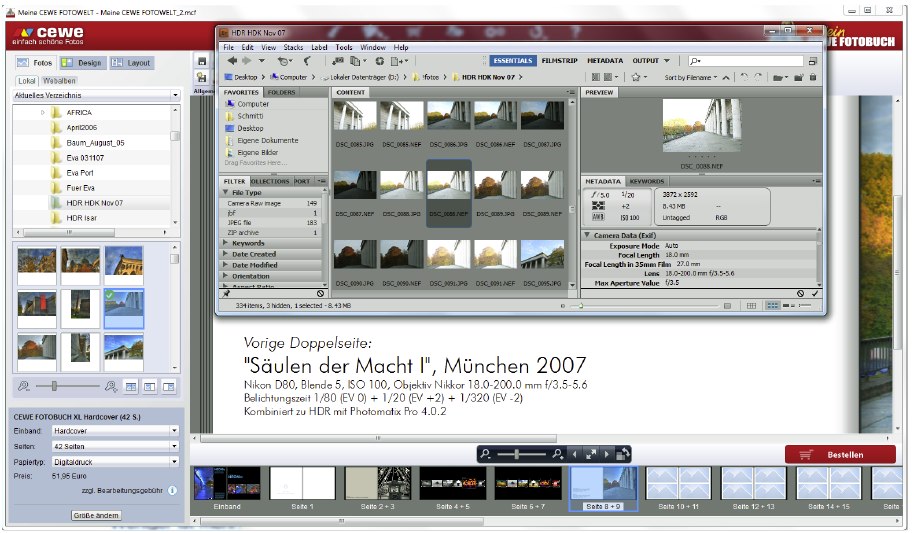The image size is (912, 533).
Task: Click the Größe ändern button
Action: (97, 515)
